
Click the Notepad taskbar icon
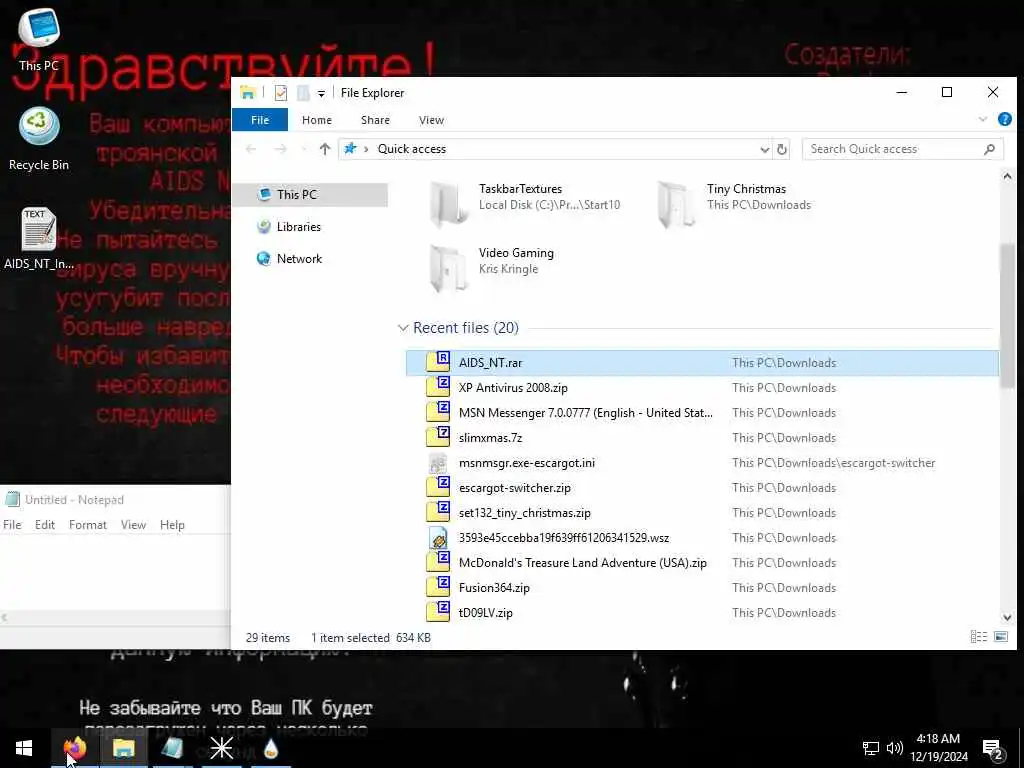tap(172, 748)
